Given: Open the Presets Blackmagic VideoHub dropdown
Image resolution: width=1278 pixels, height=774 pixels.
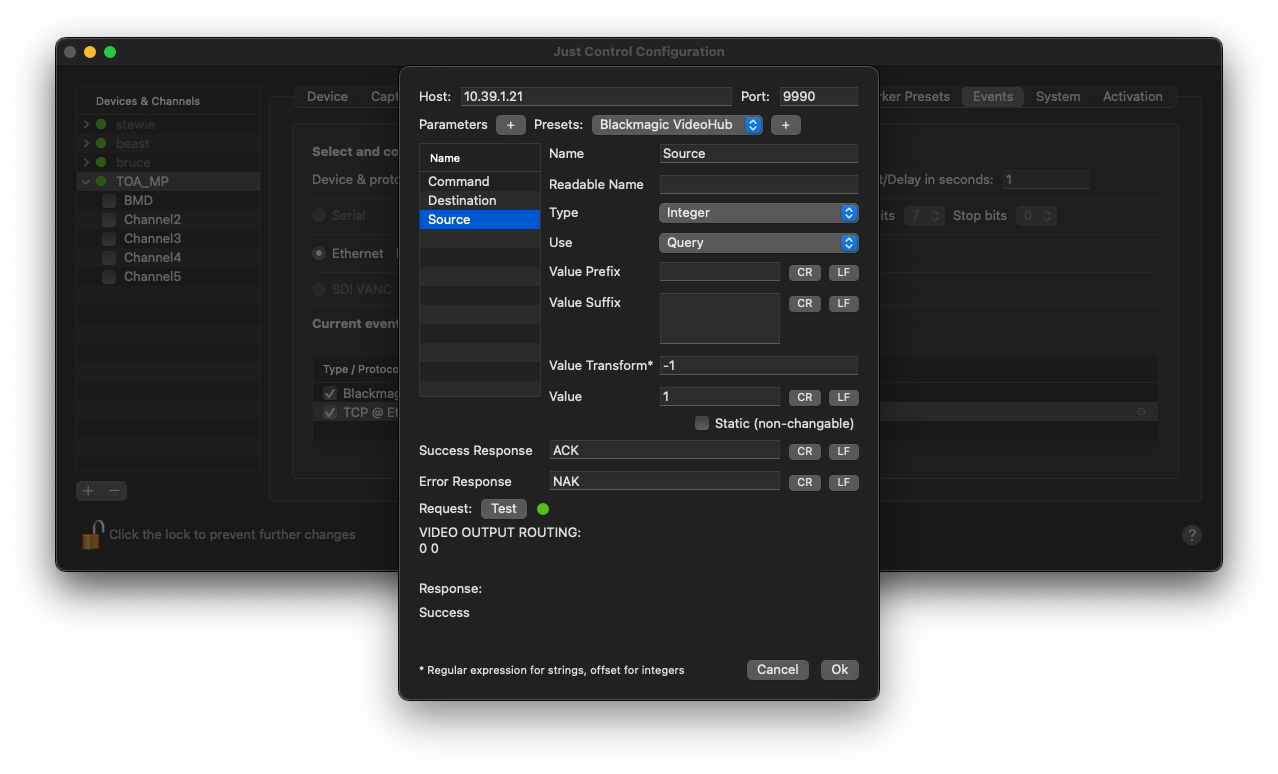Looking at the screenshot, I should (677, 125).
